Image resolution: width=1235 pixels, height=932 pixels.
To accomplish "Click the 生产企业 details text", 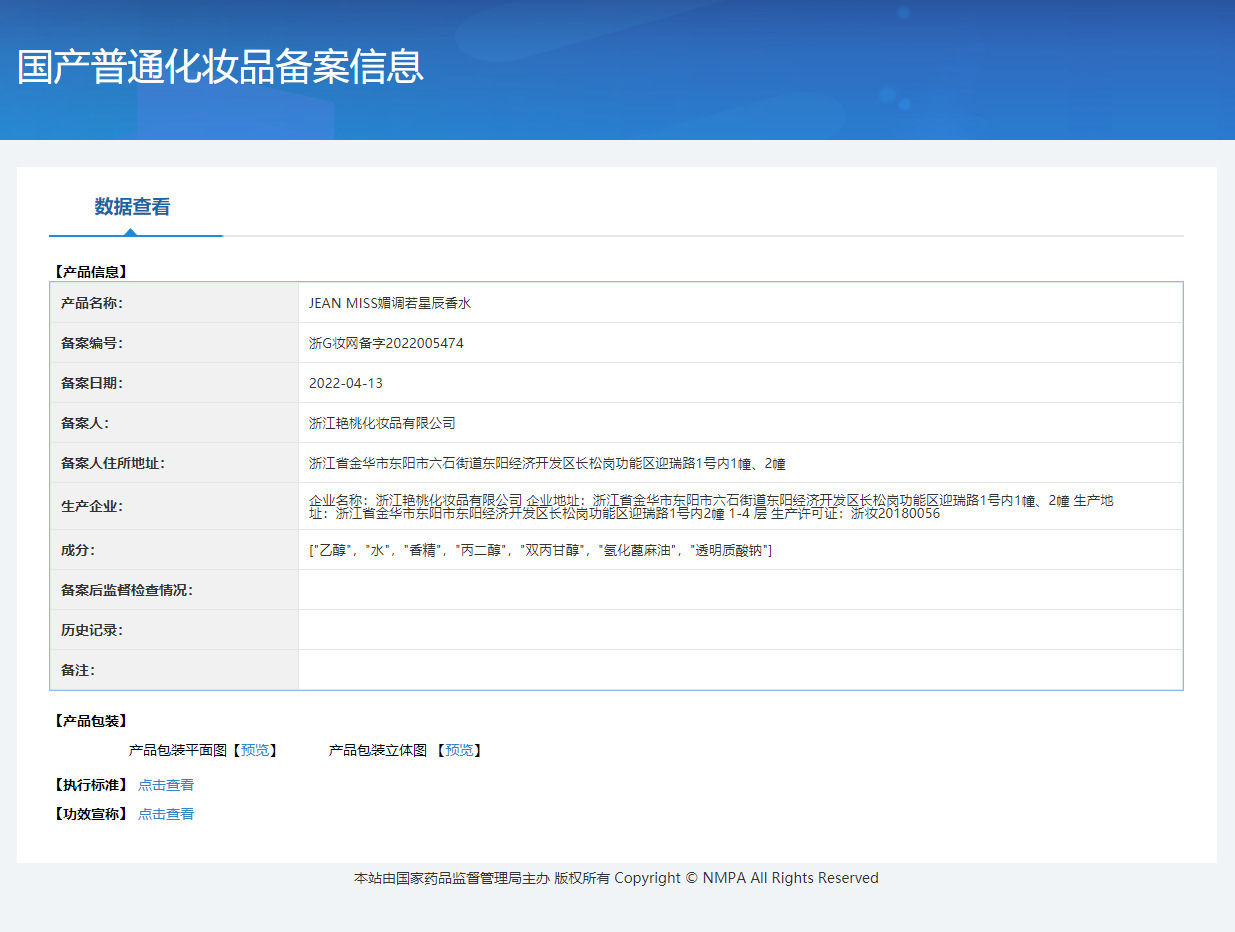I will coord(711,506).
